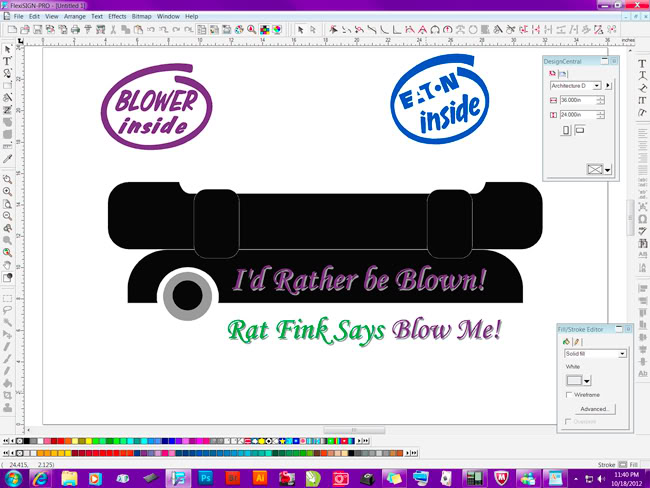The height and width of the screenshot is (488, 650).
Task: Select the pan hand tool in left toolbox
Action: [x=7, y=265]
